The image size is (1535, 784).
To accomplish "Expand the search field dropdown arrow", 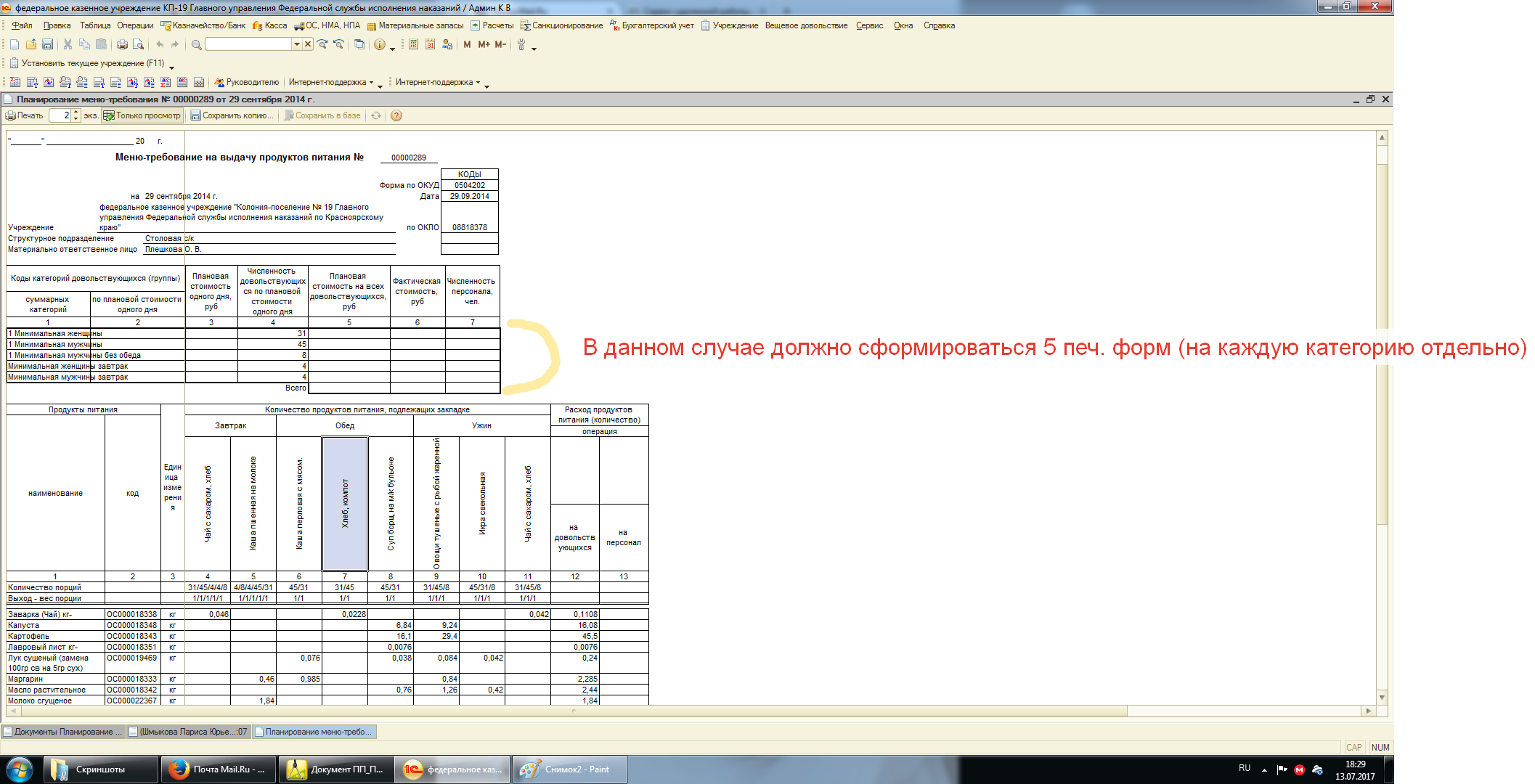I will 296,44.
